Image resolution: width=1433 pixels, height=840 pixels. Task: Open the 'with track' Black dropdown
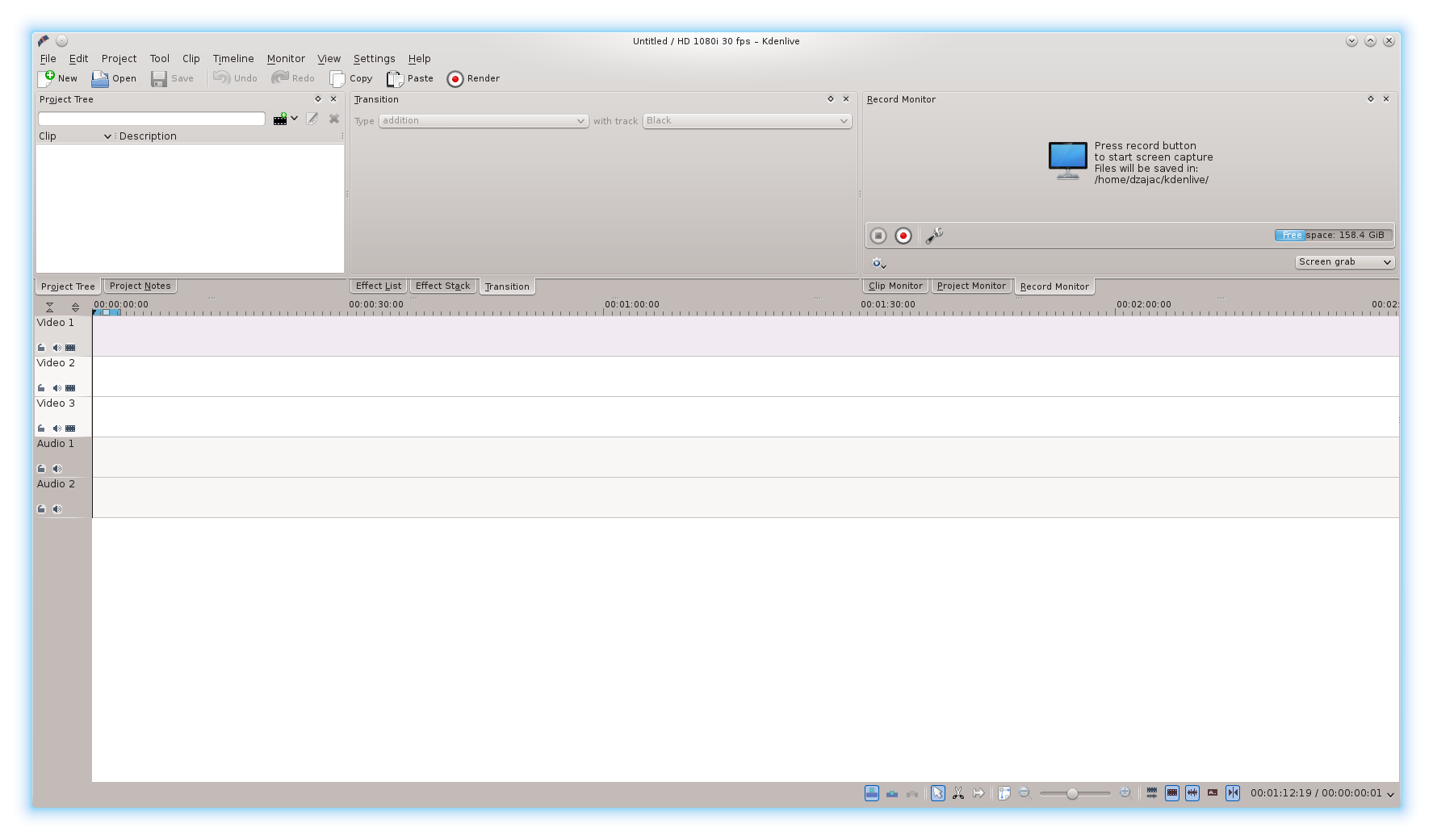(747, 121)
